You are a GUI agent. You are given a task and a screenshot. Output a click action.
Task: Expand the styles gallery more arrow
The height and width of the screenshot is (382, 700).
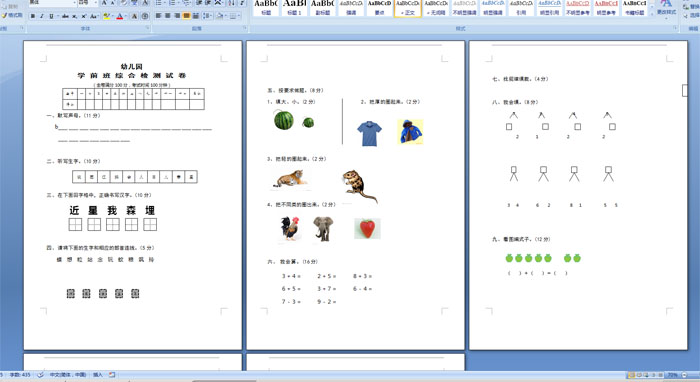point(652,13)
